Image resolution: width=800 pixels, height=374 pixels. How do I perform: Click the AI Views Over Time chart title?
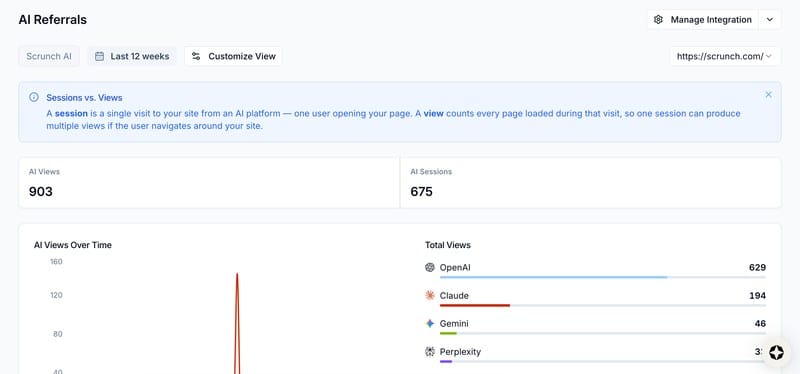(x=73, y=245)
